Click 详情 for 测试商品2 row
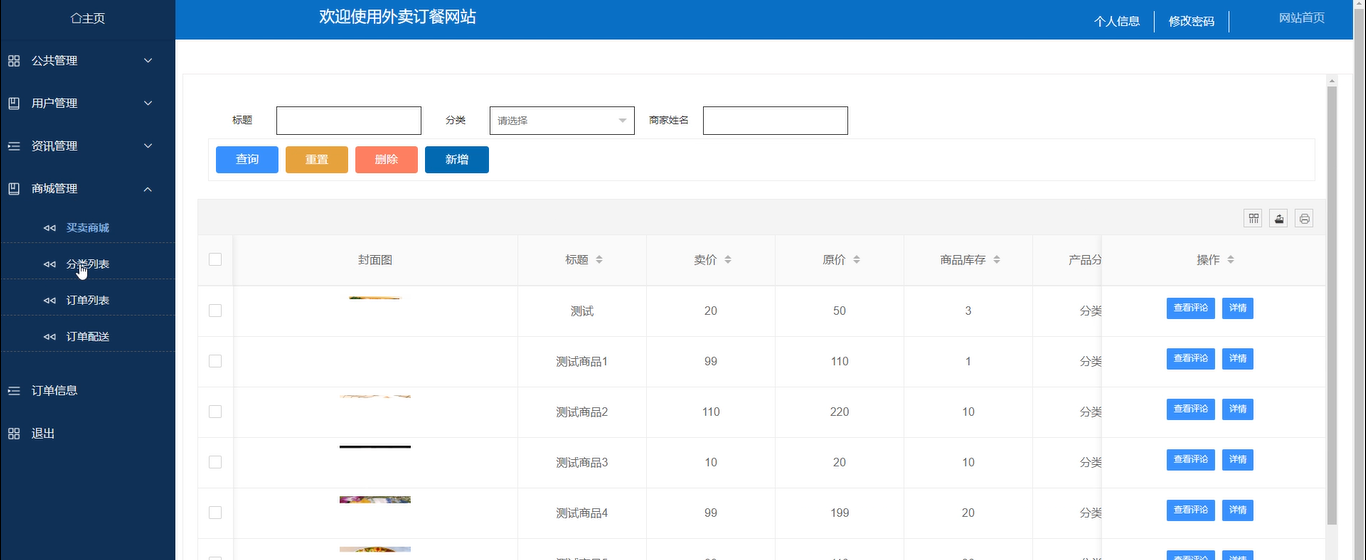 (1237, 409)
